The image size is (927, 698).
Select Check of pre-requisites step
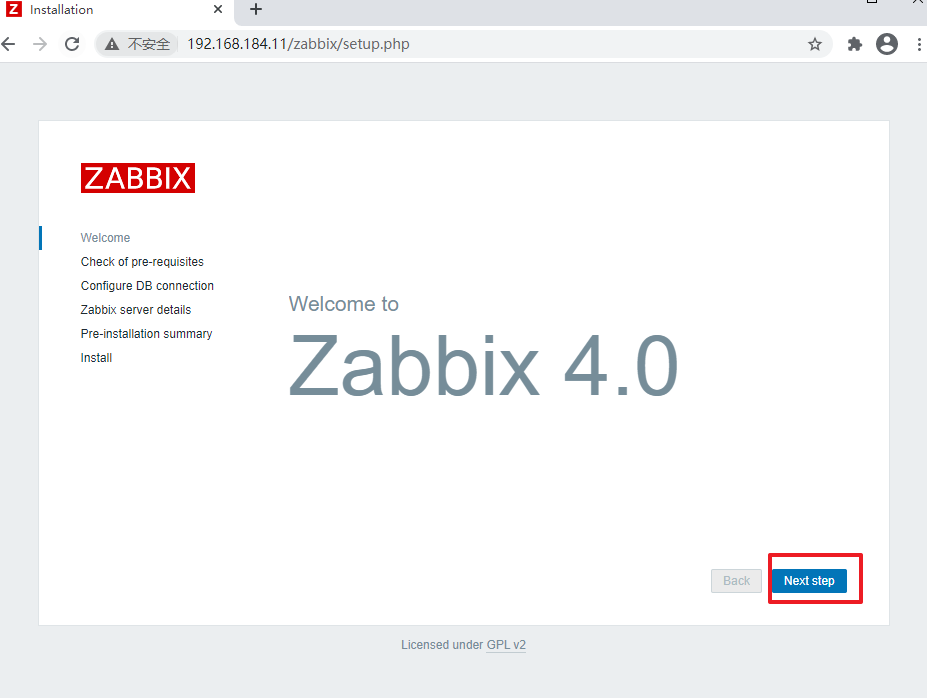[x=142, y=262]
